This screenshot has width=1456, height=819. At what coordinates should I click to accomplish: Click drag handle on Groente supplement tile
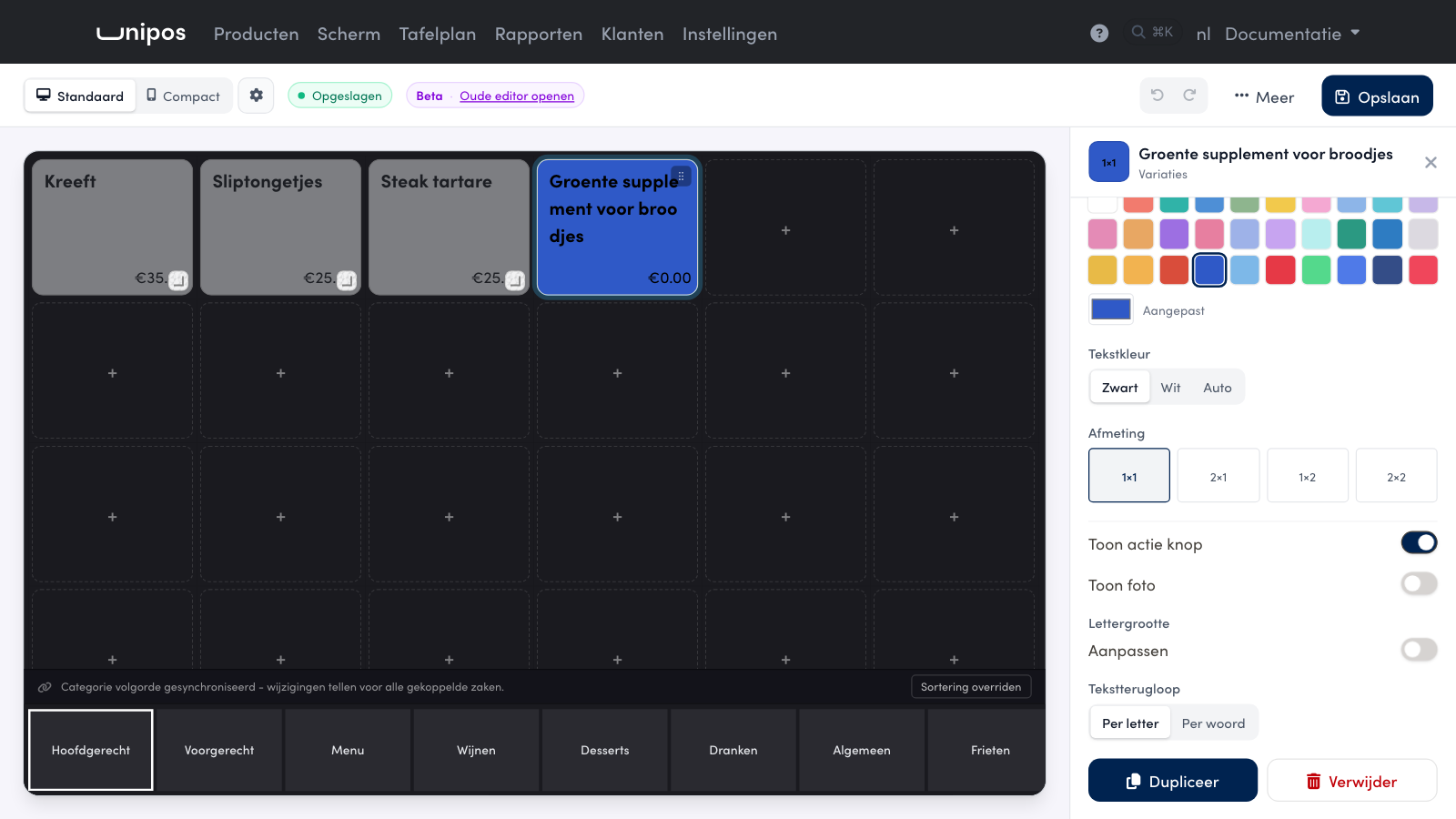[681, 177]
